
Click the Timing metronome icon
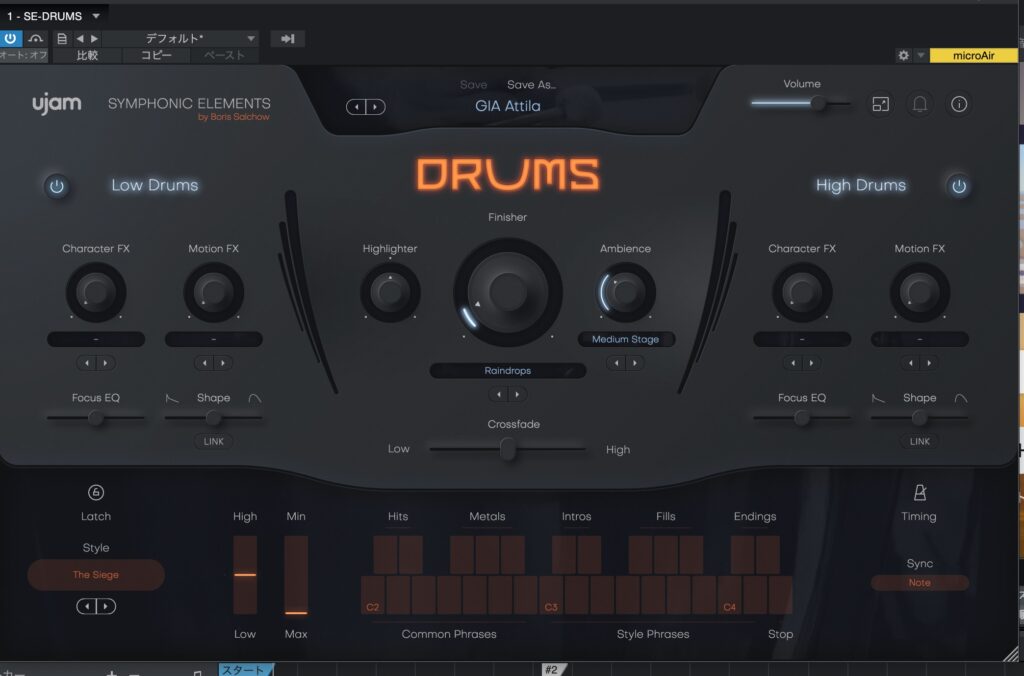(919, 492)
